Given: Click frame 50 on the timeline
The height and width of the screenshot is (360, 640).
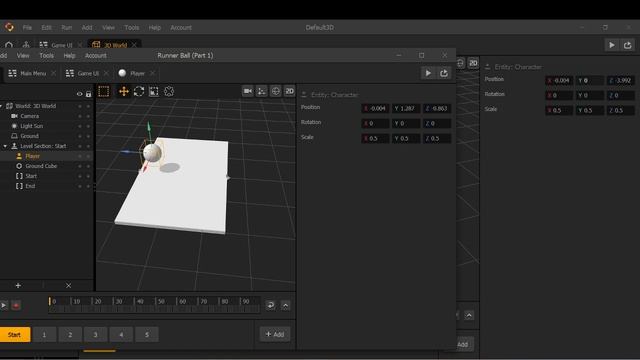Looking at the screenshot, I should [x=161, y=301].
